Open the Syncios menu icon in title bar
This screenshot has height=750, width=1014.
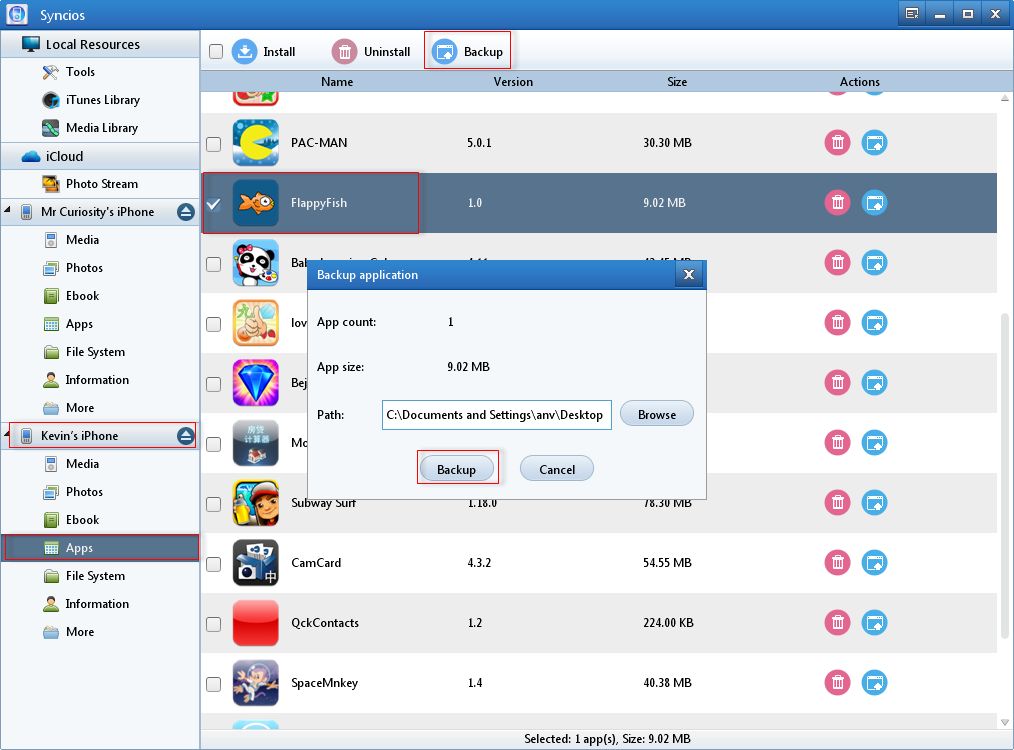coord(912,14)
